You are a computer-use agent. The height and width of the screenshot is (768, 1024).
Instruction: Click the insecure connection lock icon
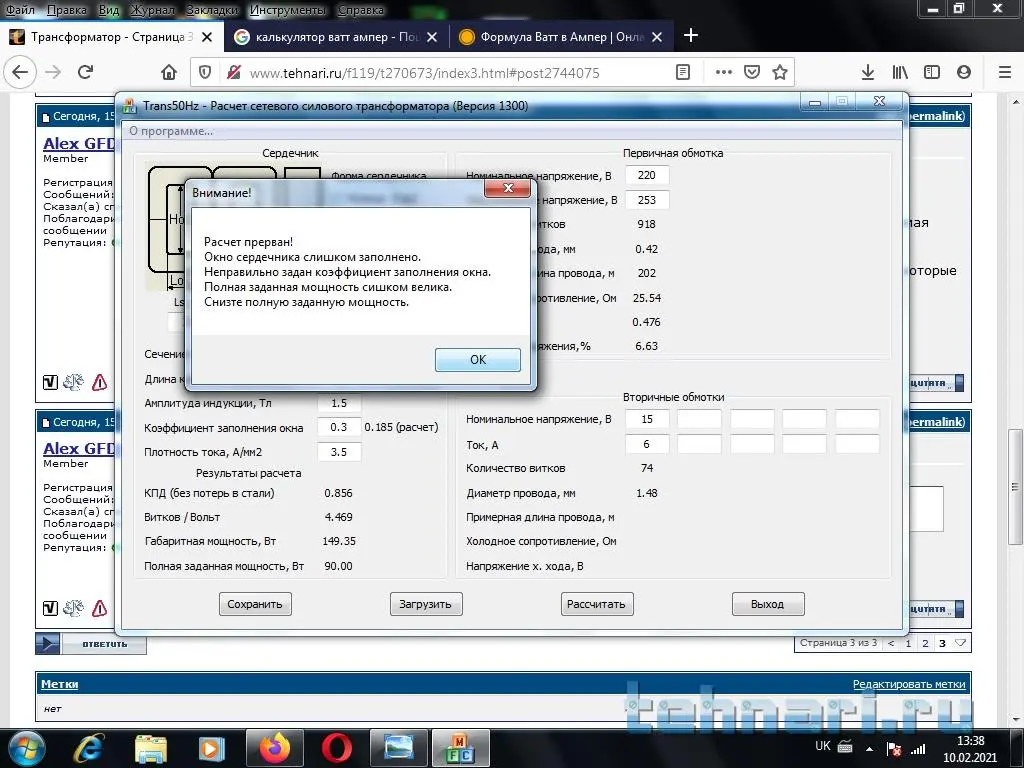[234, 72]
